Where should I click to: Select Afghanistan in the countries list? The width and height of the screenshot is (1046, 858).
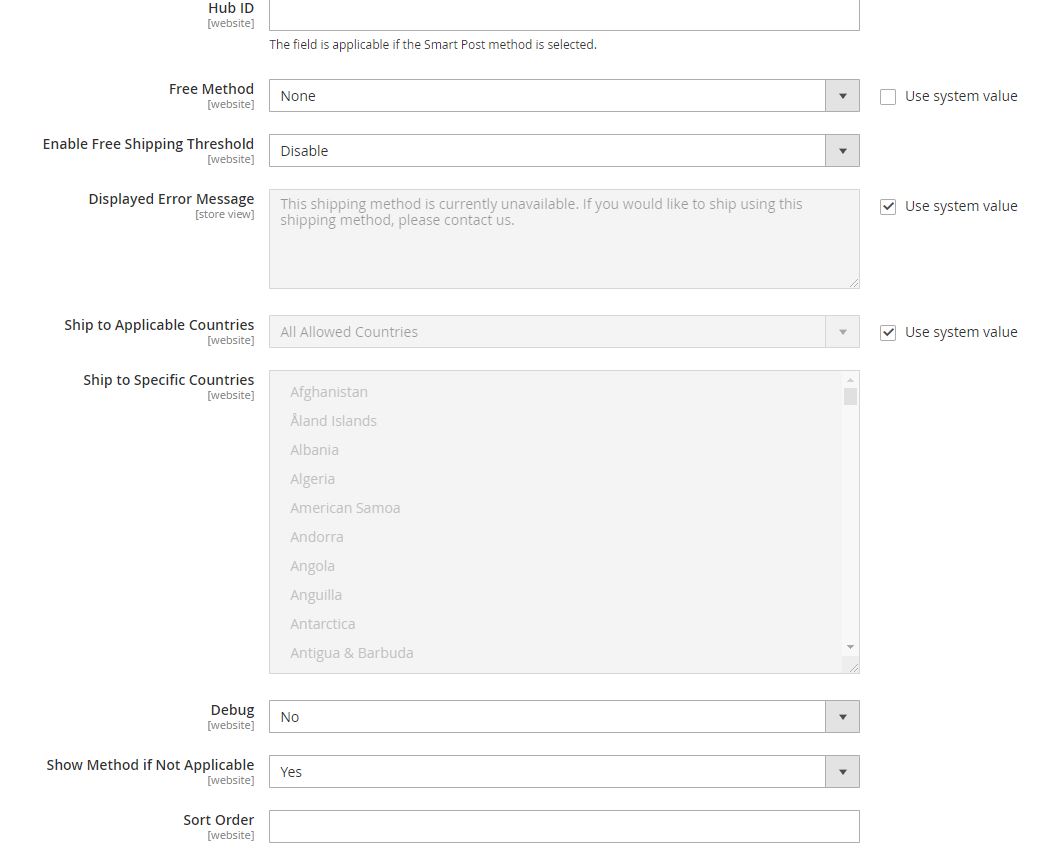click(329, 391)
